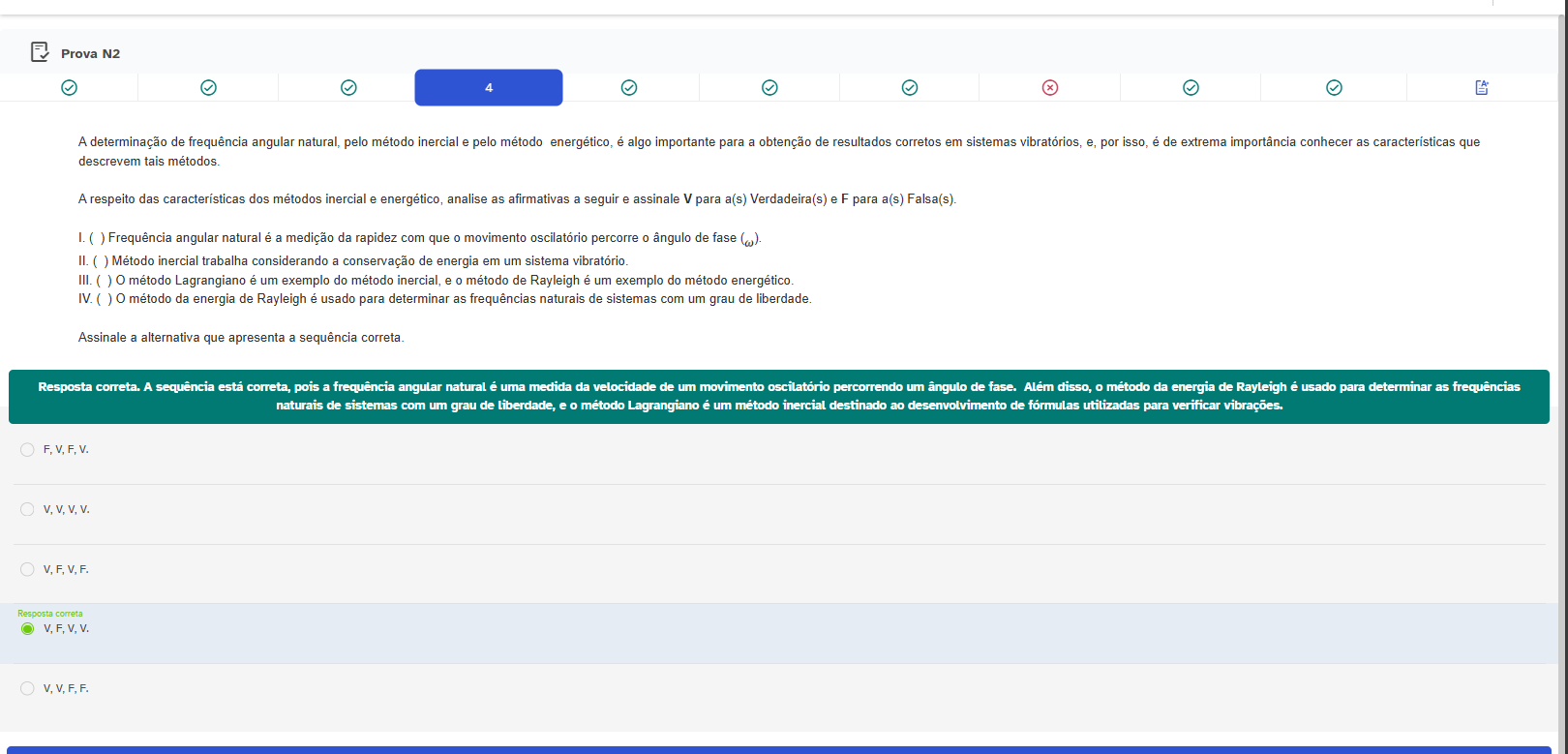Viewport: 1568px width, 754px height.
Task: Click the Prova N2 exam icon
Action: pos(40,52)
